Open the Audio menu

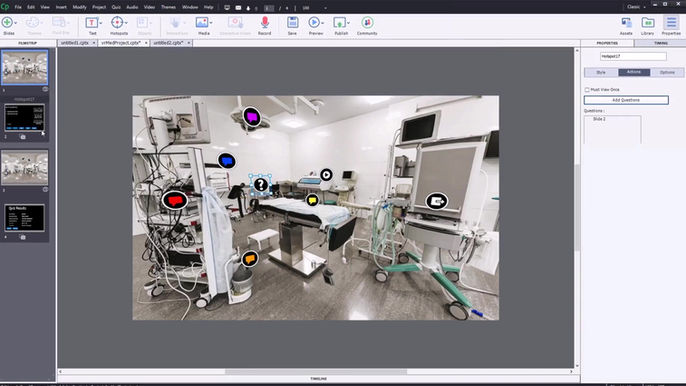point(132,7)
